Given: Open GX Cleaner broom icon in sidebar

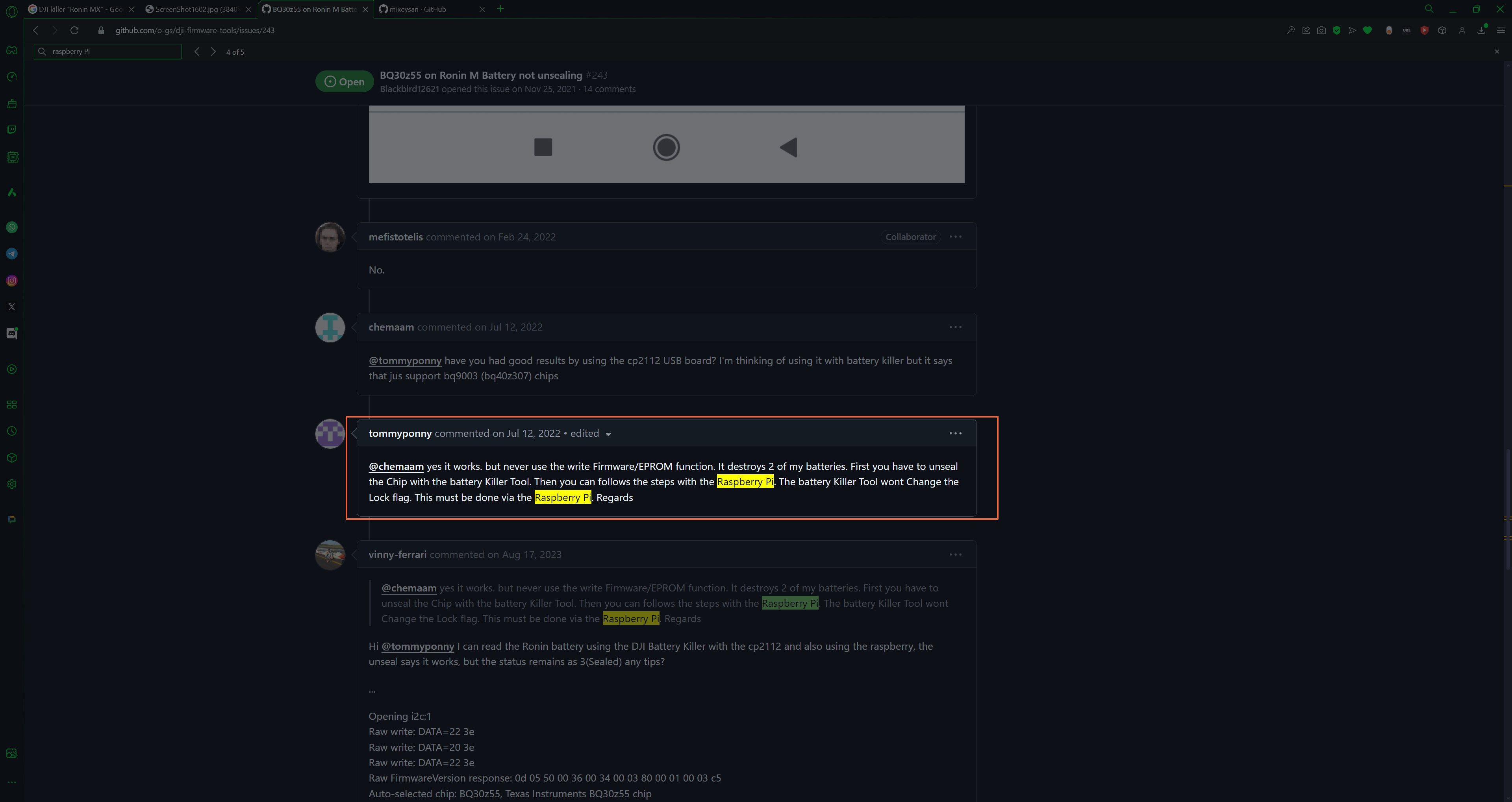Looking at the screenshot, I should tap(12, 104).
